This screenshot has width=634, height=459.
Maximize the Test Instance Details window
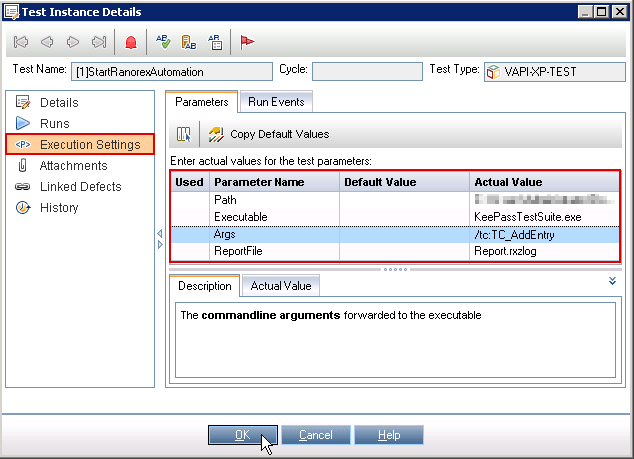point(602,12)
